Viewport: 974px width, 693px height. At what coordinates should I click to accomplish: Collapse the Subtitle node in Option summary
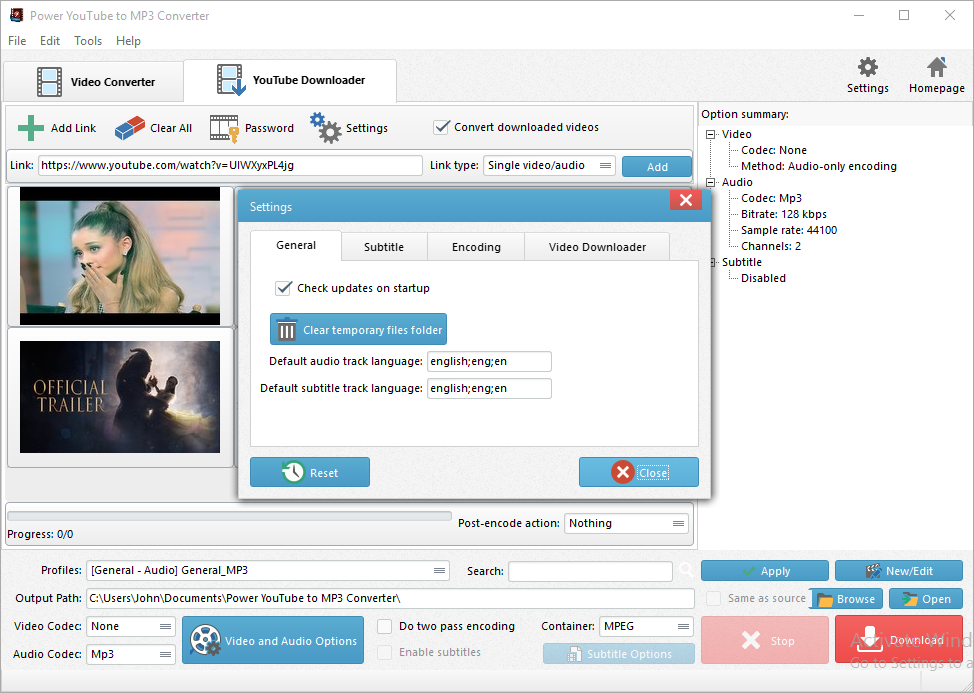pos(711,262)
